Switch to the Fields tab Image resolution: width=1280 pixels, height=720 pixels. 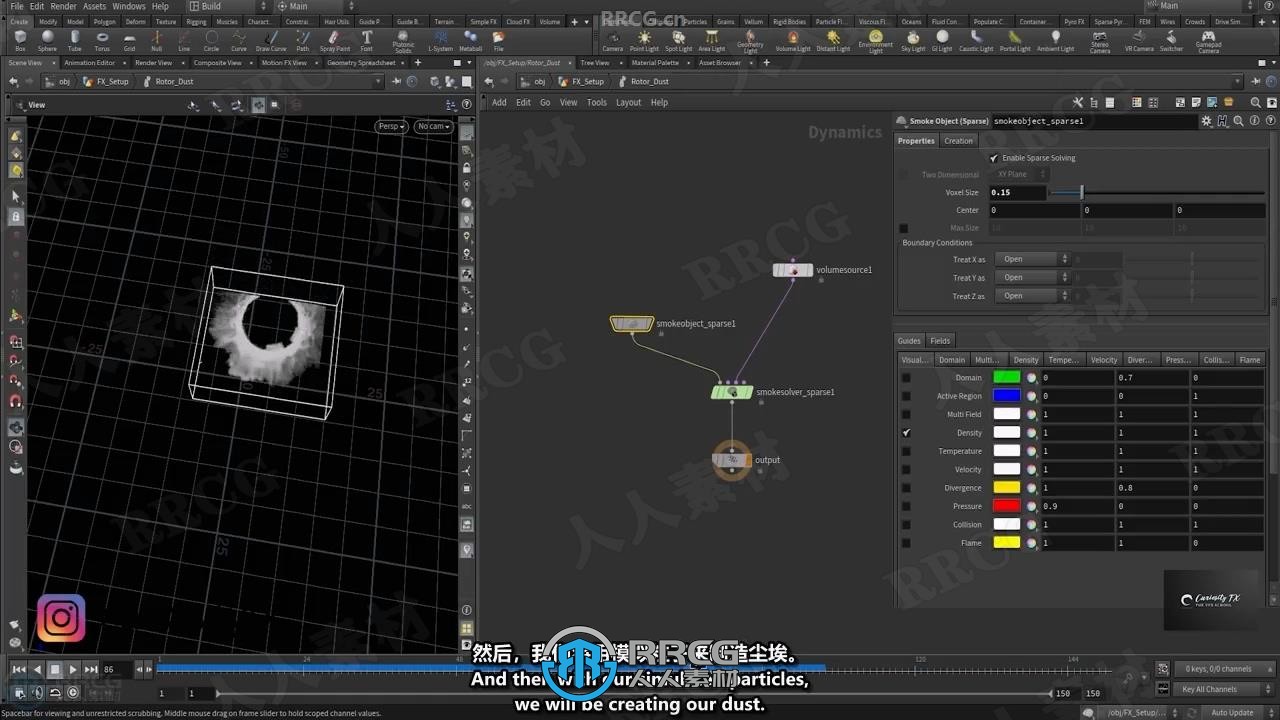click(941, 341)
